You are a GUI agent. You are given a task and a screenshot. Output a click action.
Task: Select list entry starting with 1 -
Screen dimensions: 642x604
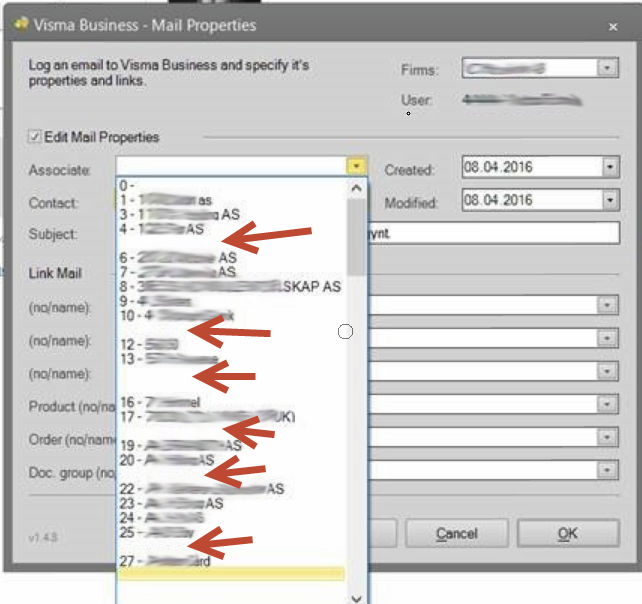(x=232, y=200)
